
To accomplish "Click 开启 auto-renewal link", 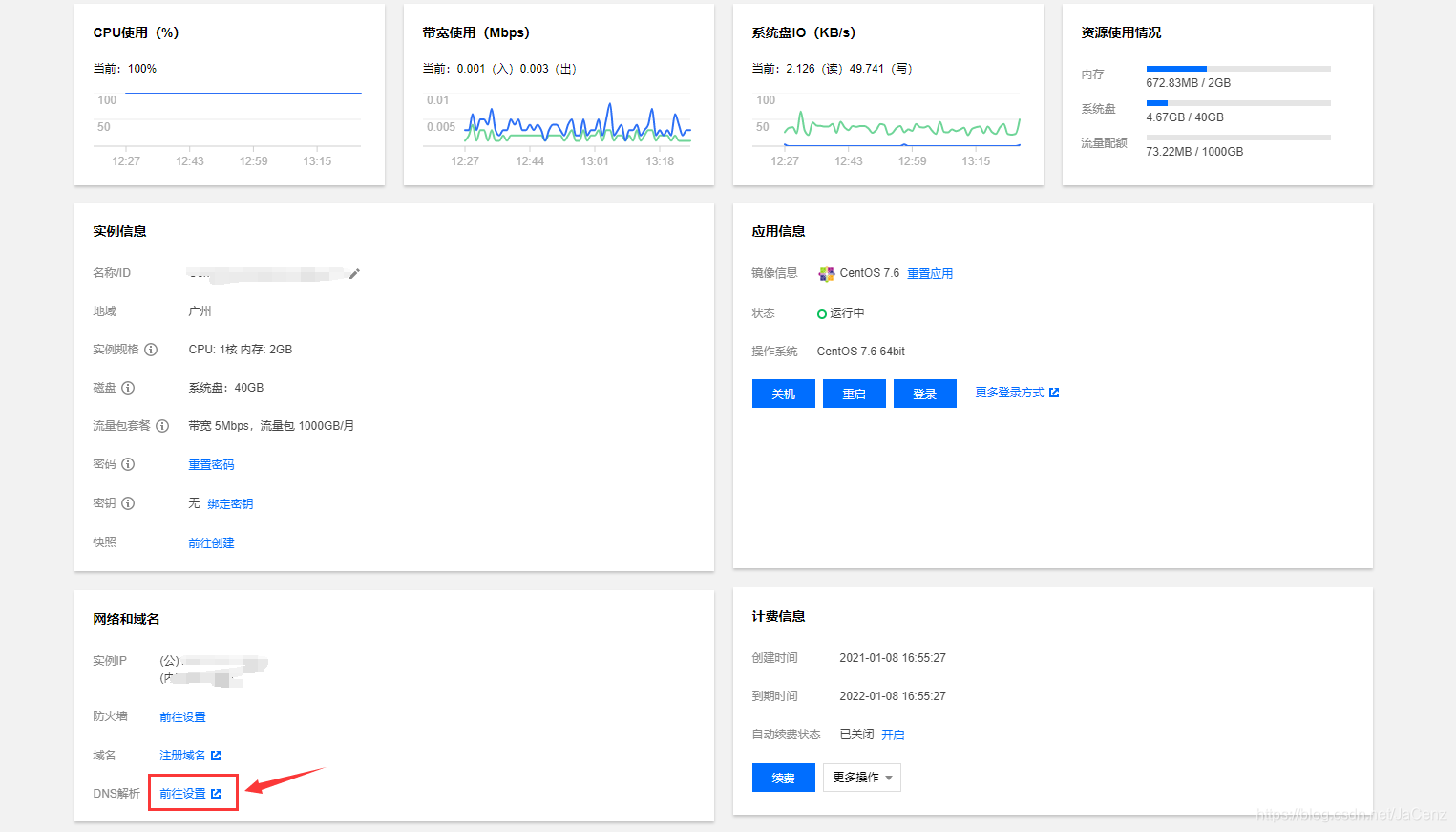I will [x=893, y=735].
